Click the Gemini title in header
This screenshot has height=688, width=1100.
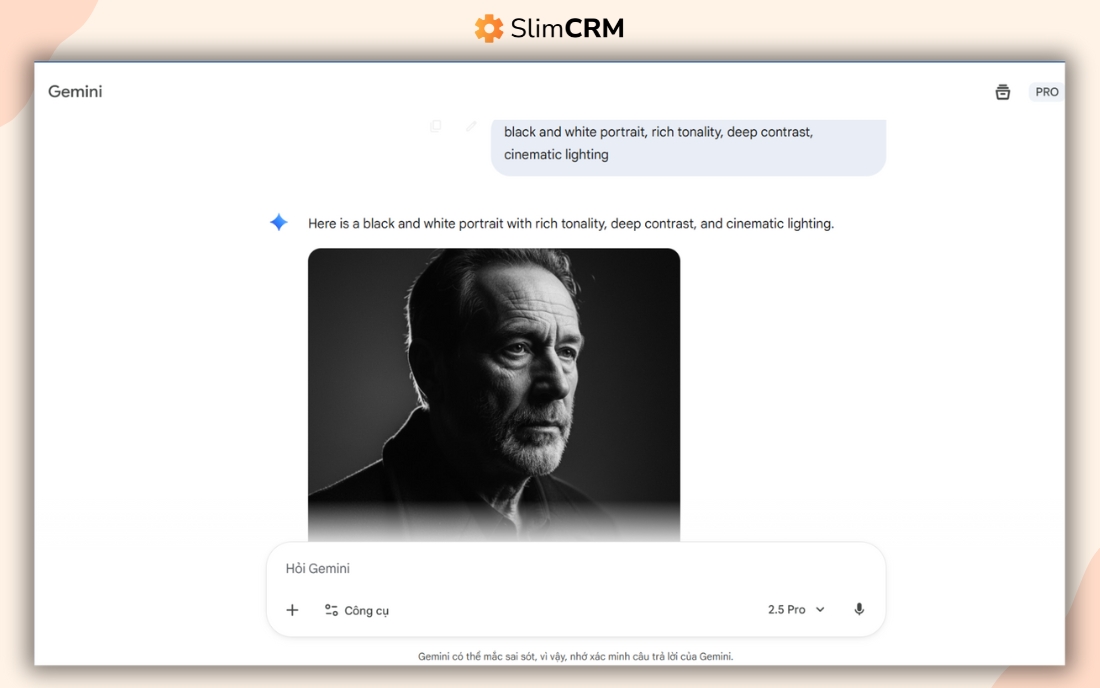point(75,92)
